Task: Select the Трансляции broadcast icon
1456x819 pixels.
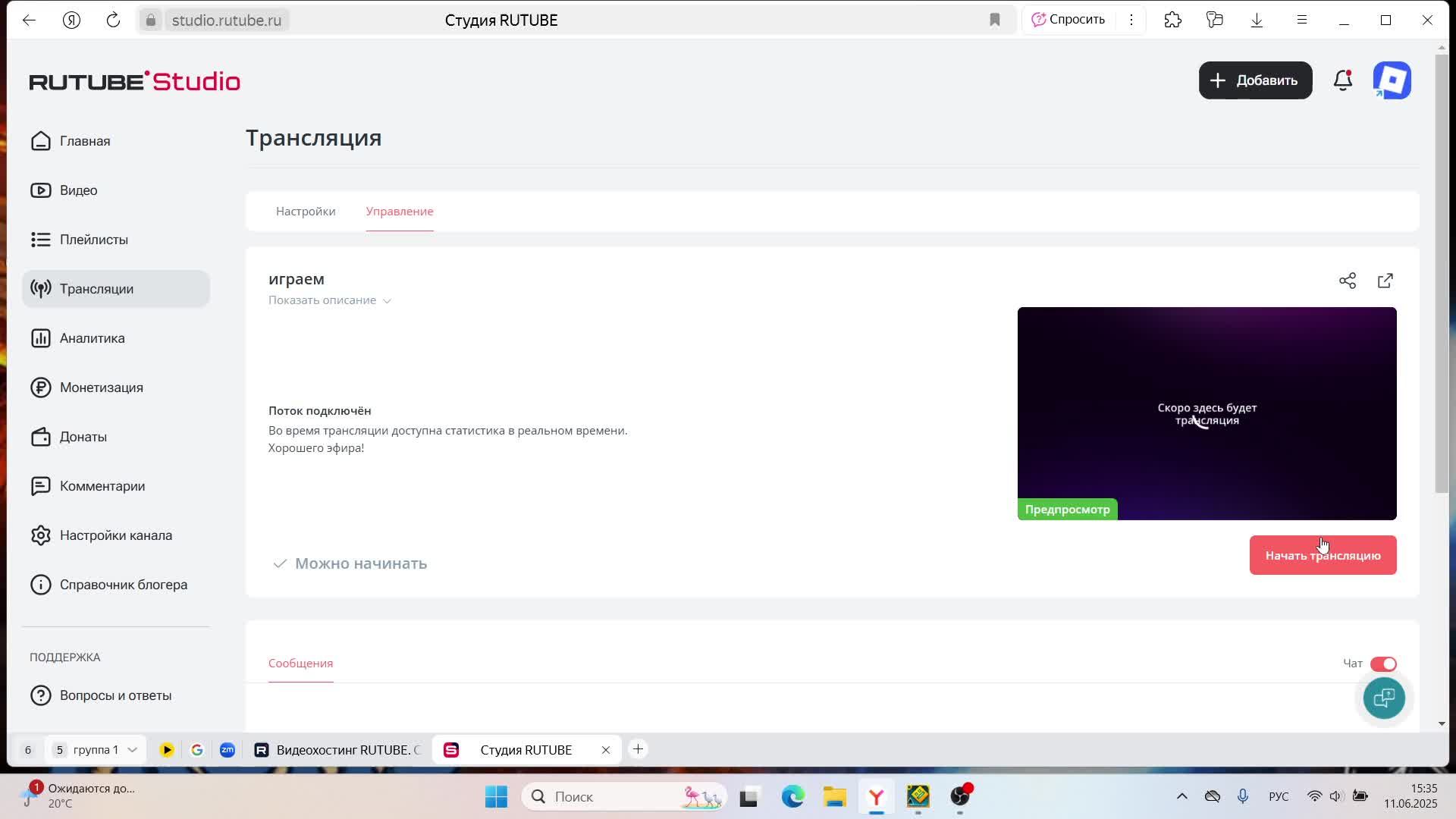Action: point(41,289)
